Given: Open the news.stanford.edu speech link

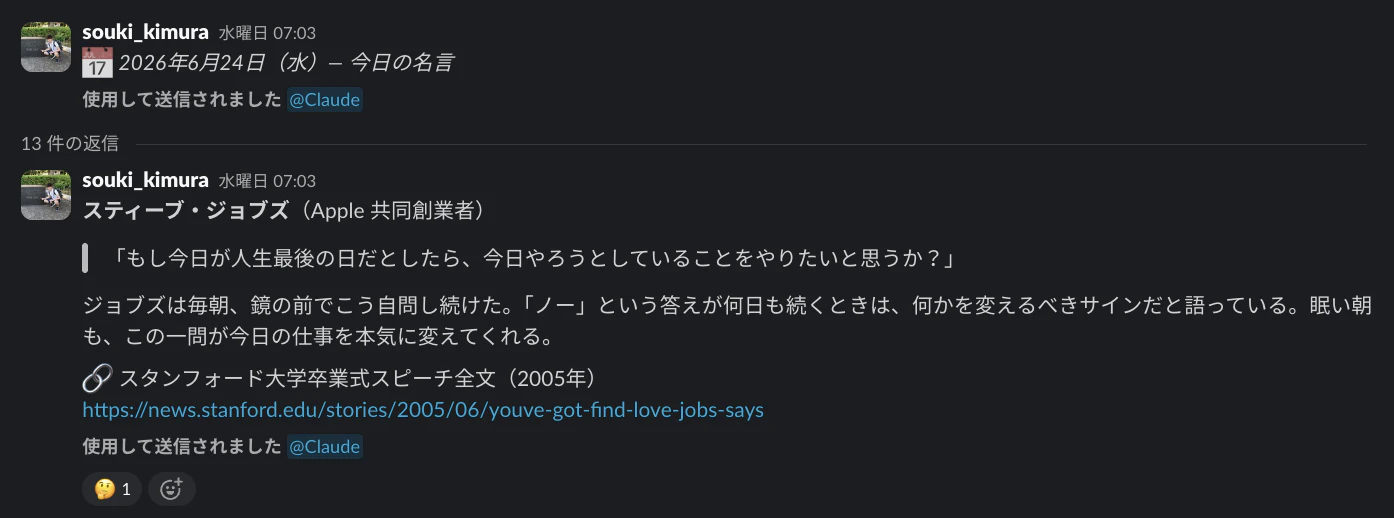Looking at the screenshot, I should click(x=423, y=410).
